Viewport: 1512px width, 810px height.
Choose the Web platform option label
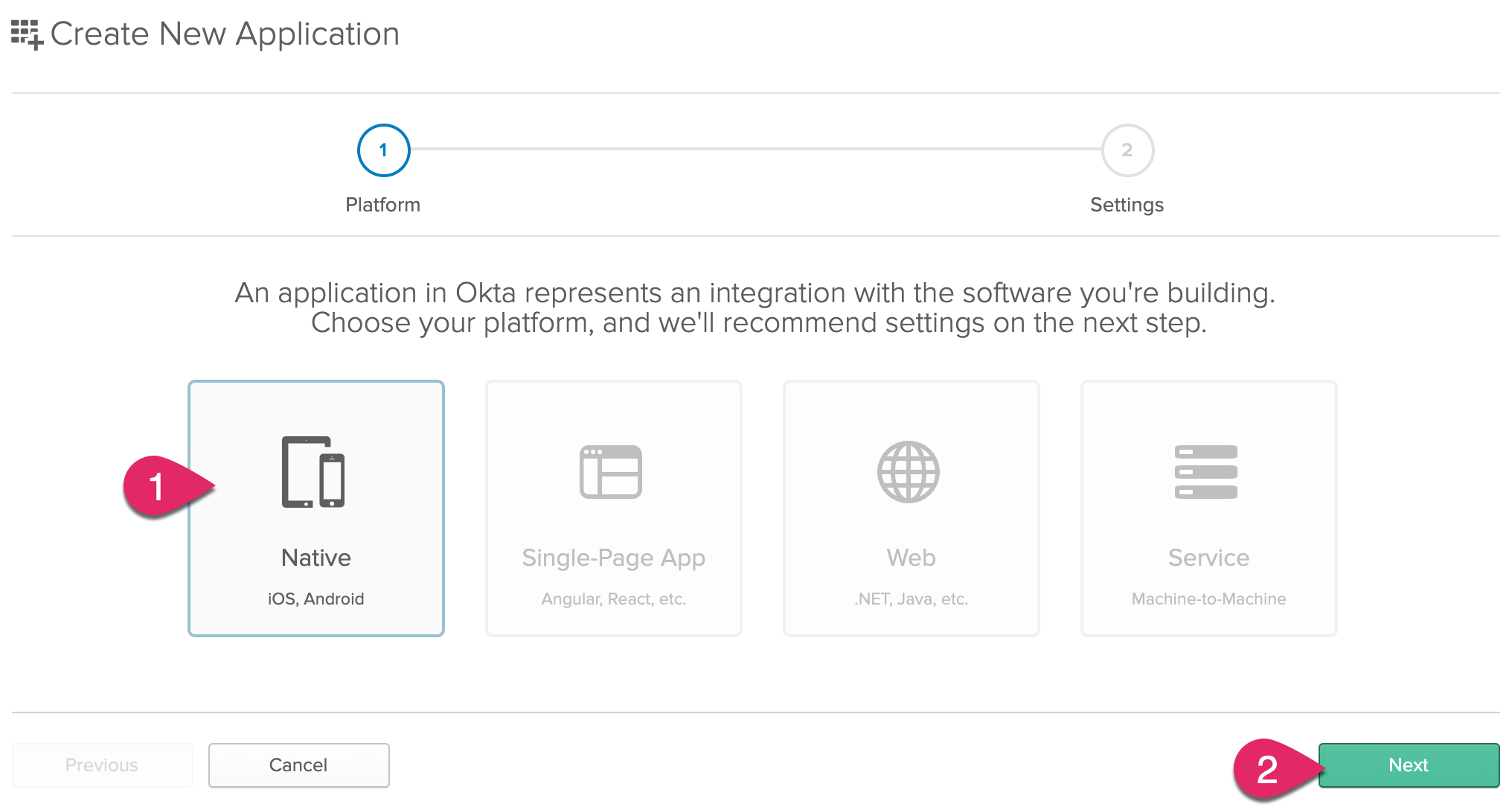coord(911,558)
